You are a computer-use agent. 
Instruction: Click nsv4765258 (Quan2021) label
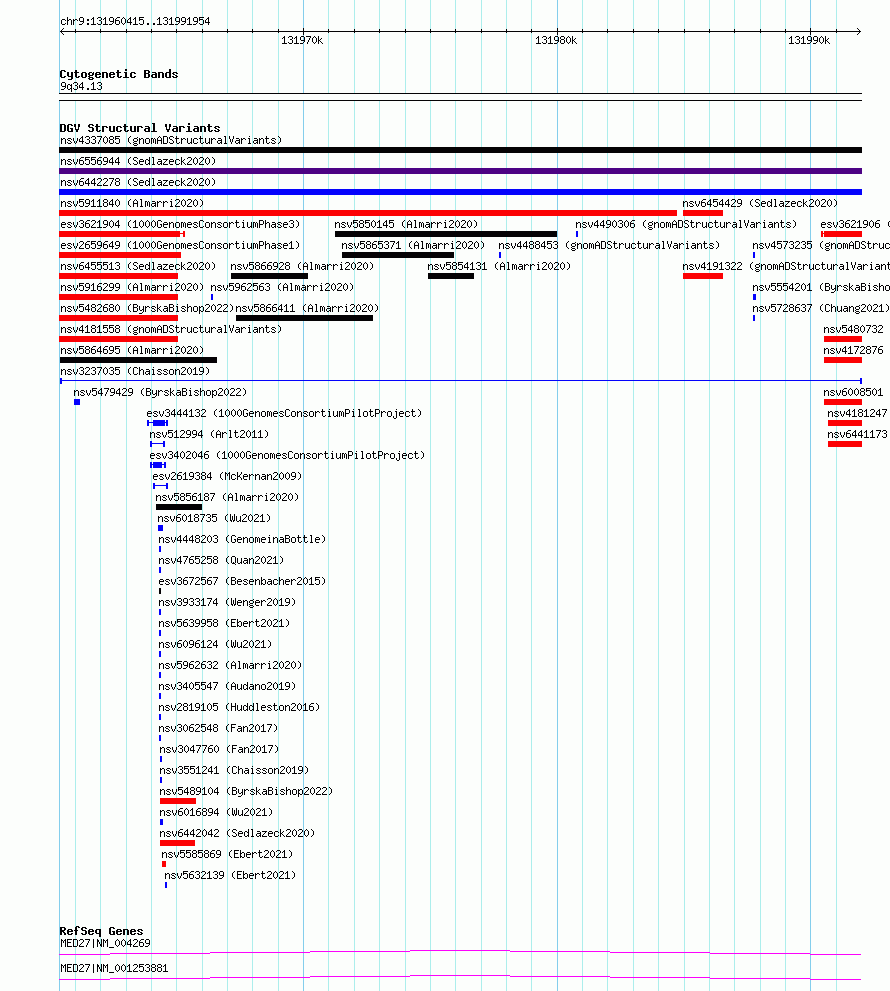coord(221,561)
